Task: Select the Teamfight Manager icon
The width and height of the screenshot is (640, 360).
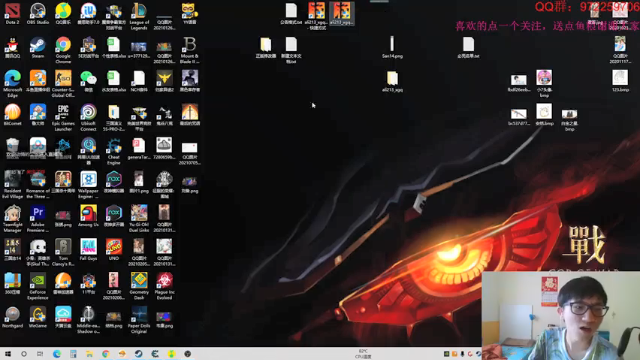Action: [12, 219]
